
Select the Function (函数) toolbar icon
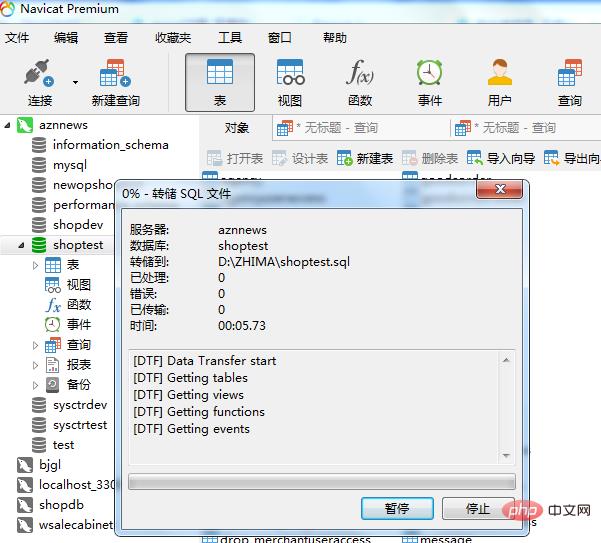[x=360, y=72]
